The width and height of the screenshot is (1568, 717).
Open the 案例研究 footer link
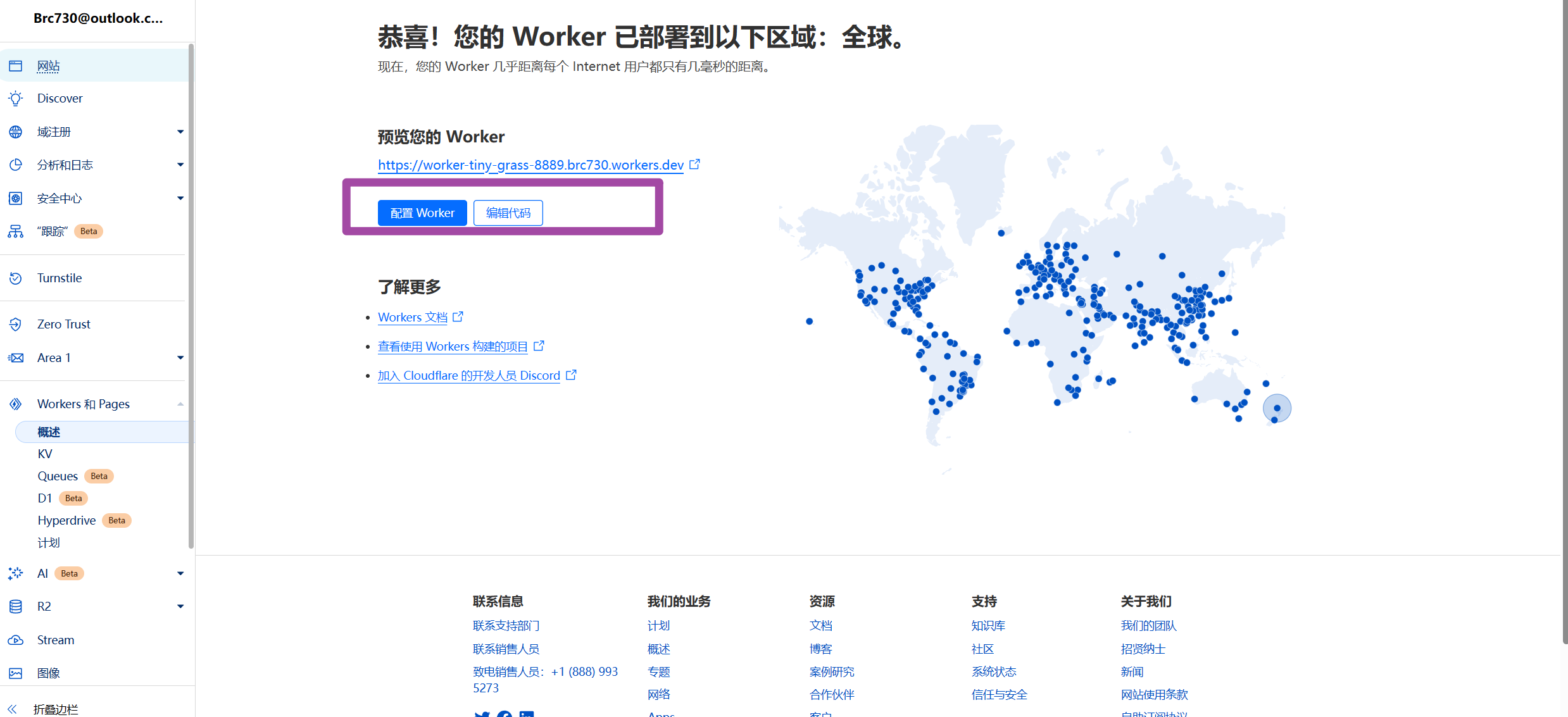click(x=832, y=671)
